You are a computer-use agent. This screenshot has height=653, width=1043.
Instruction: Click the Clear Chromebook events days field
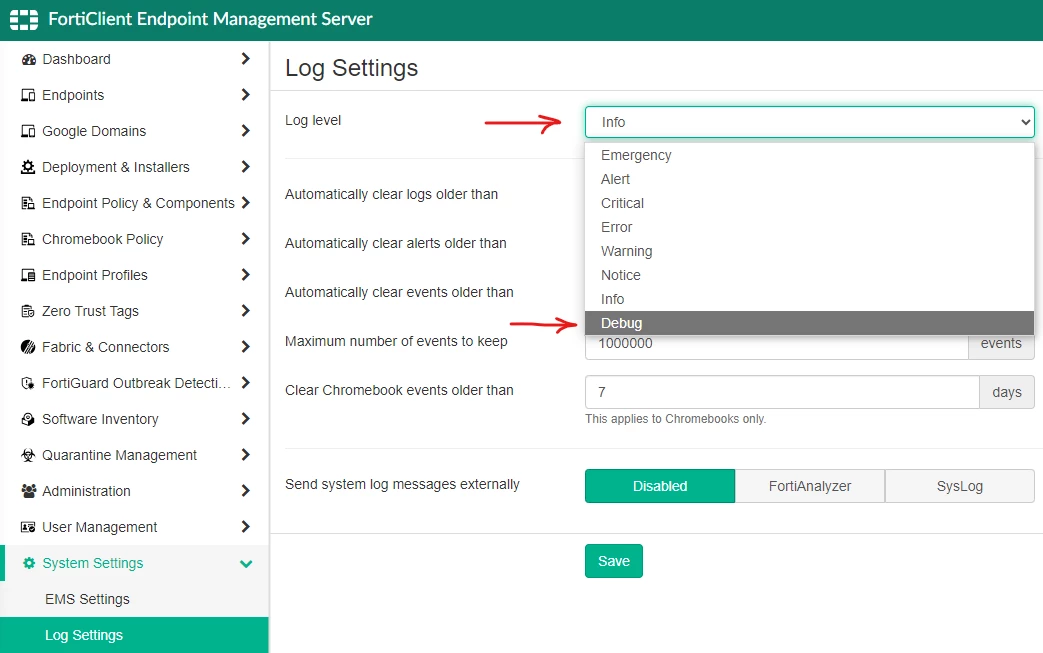[x=782, y=392]
